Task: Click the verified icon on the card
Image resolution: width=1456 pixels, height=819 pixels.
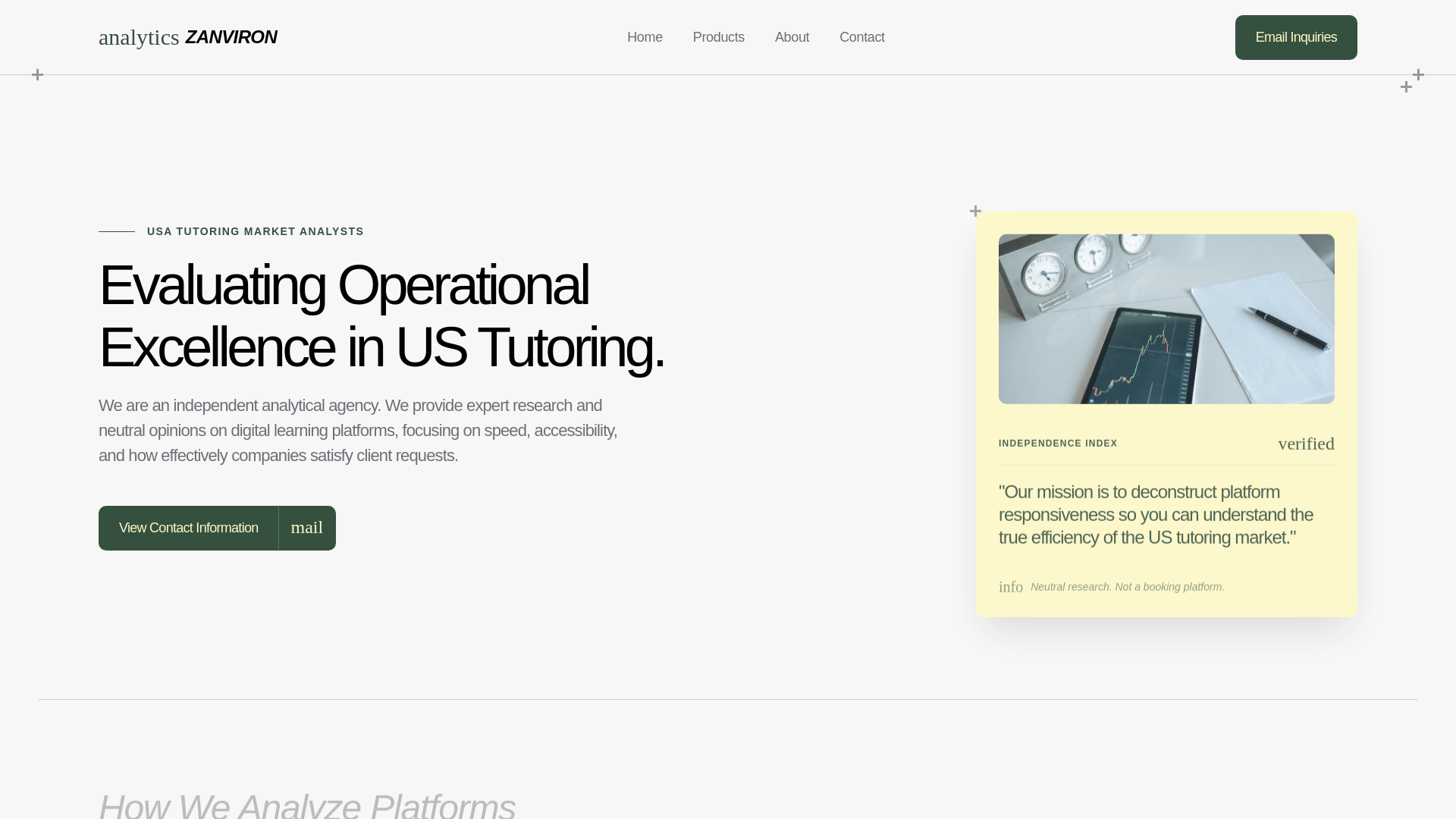Action: point(1306,444)
